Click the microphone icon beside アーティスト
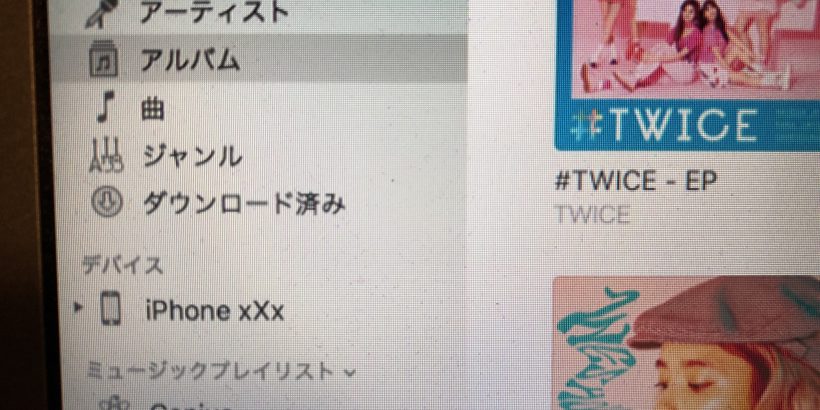Viewport: 820px width, 410px height. pyautogui.click(x=100, y=13)
